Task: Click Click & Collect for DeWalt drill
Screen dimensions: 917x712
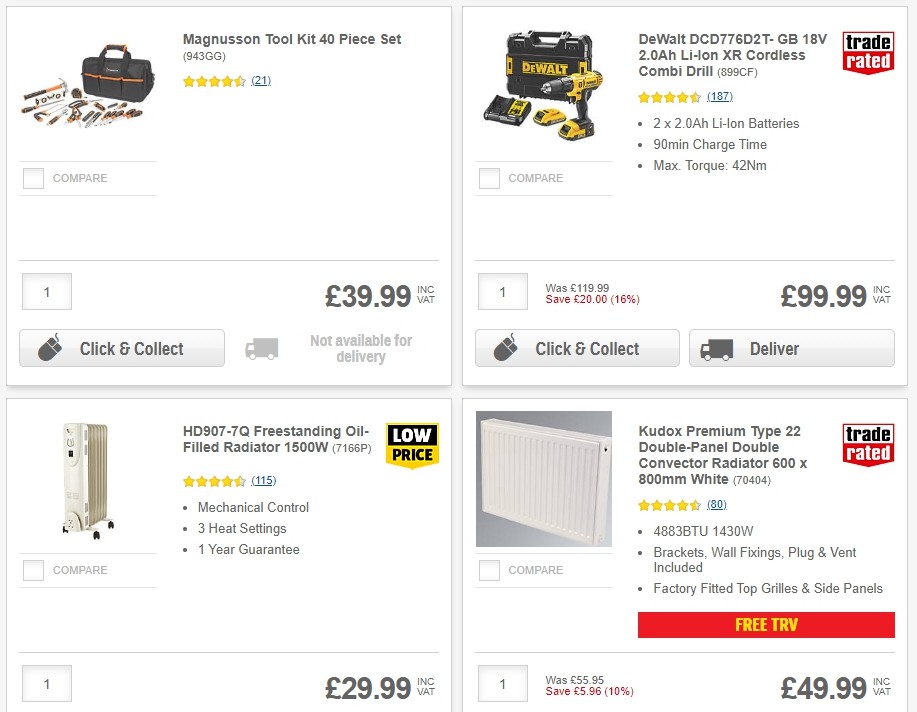Action: (x=576, y=348)
